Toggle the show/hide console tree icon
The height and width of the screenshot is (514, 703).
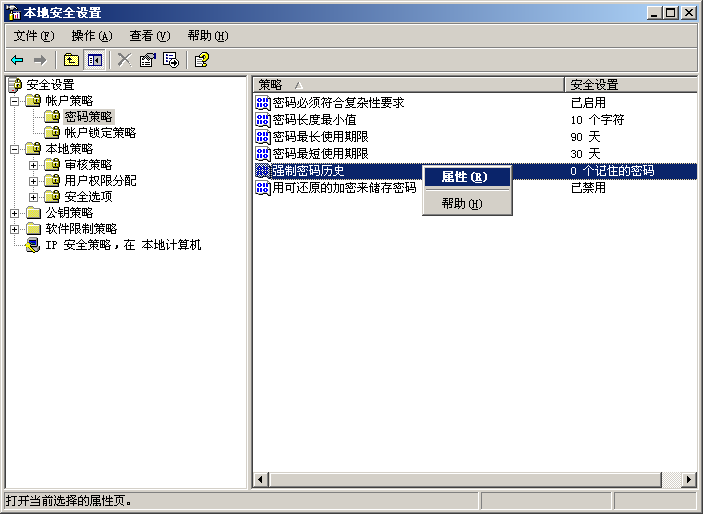coord(95,60)
